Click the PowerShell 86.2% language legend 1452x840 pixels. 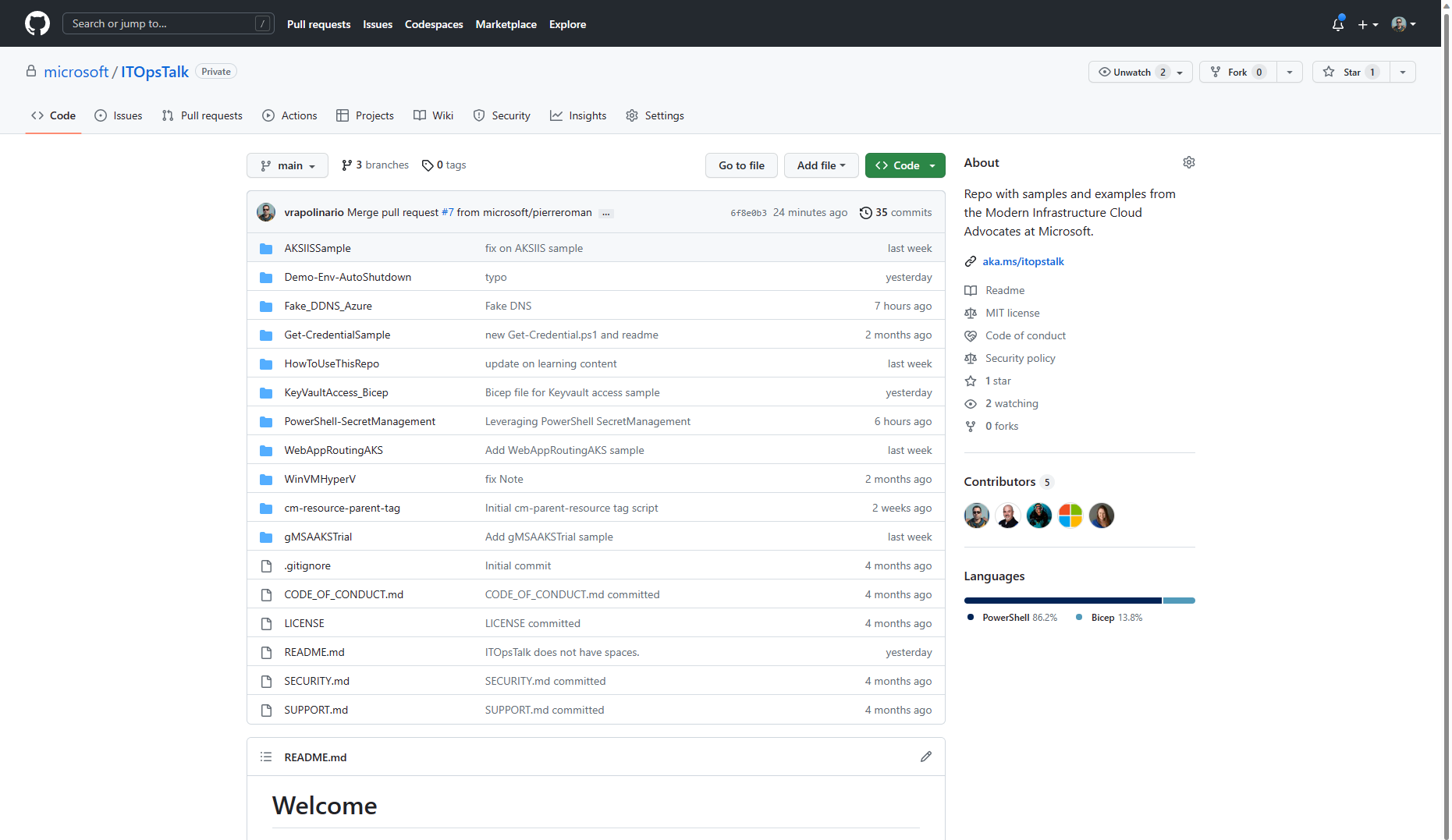point(1012,617)
